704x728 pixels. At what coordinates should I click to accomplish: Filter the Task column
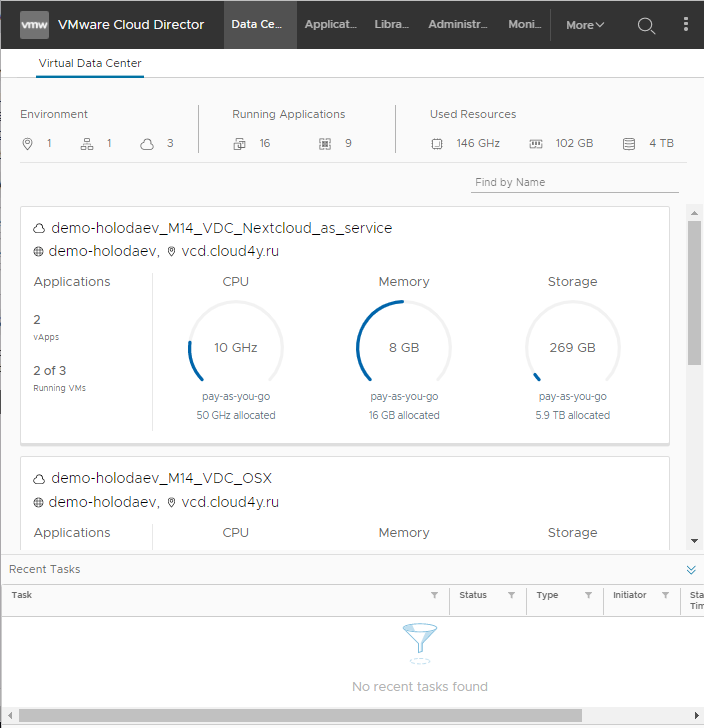[x=434, y=595]
